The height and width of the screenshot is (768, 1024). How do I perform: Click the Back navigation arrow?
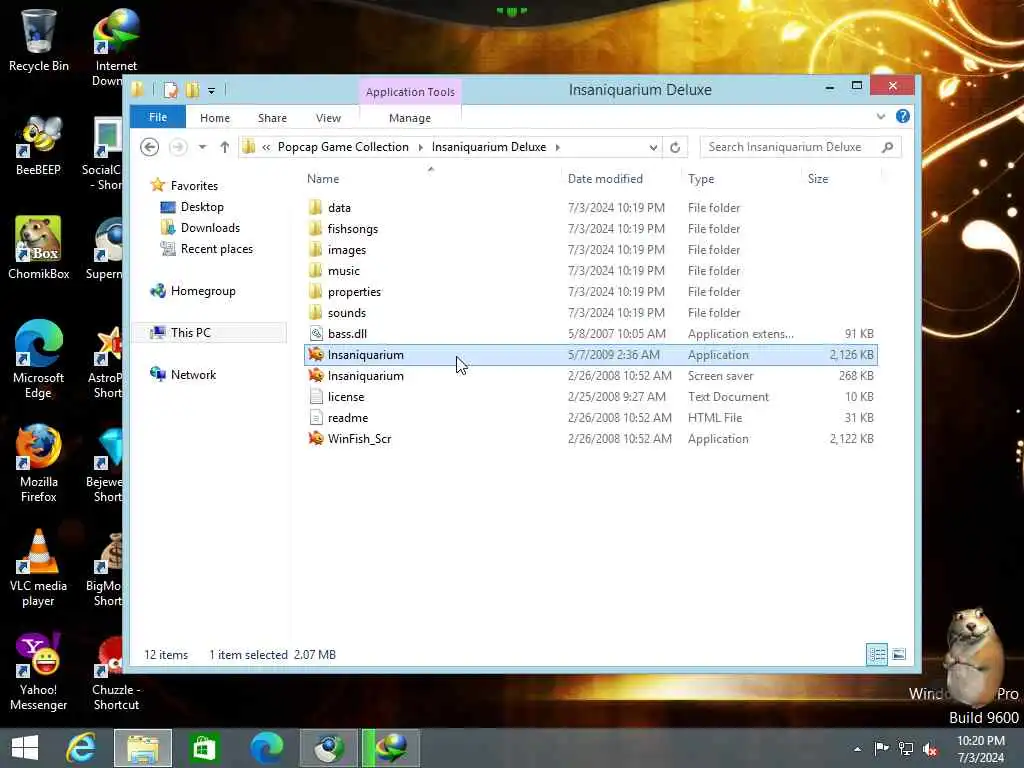(150, 147)
